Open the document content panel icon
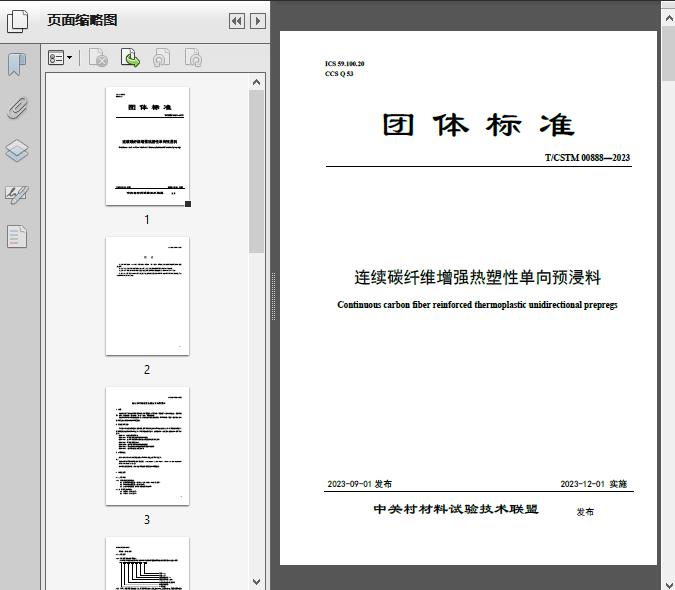Image resolution: width=675 pixels, height=590 pixels. (x=17, y=236)
